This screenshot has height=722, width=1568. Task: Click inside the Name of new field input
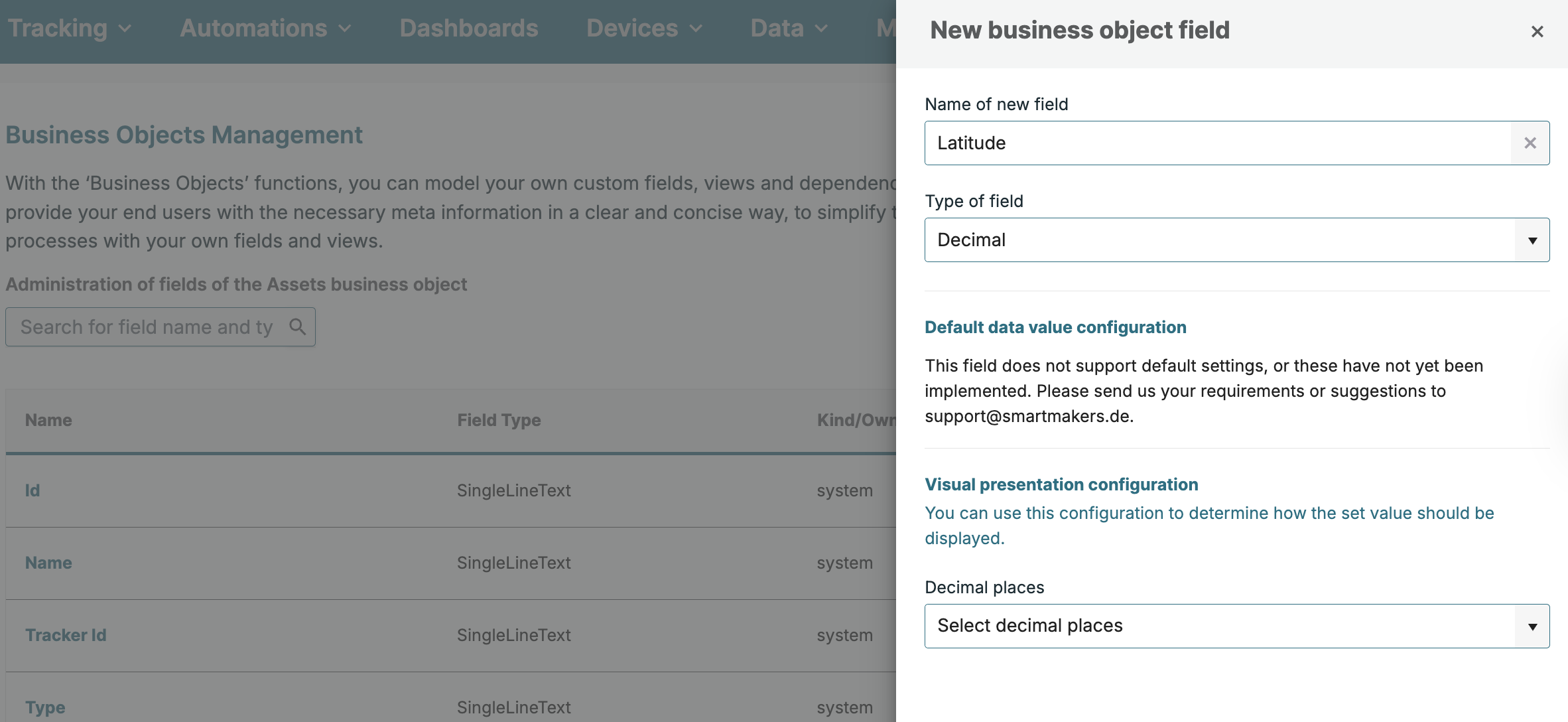click(x=1217, y=143)
